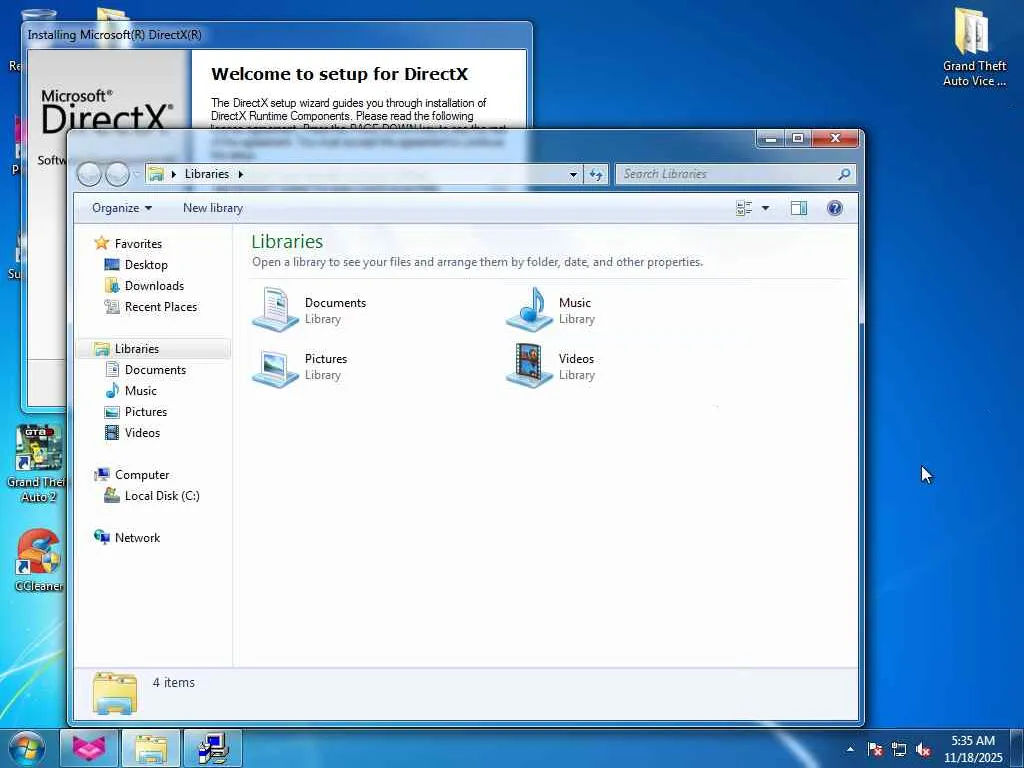
Task: Open Action Center flag icon
Action: point(875,750)
